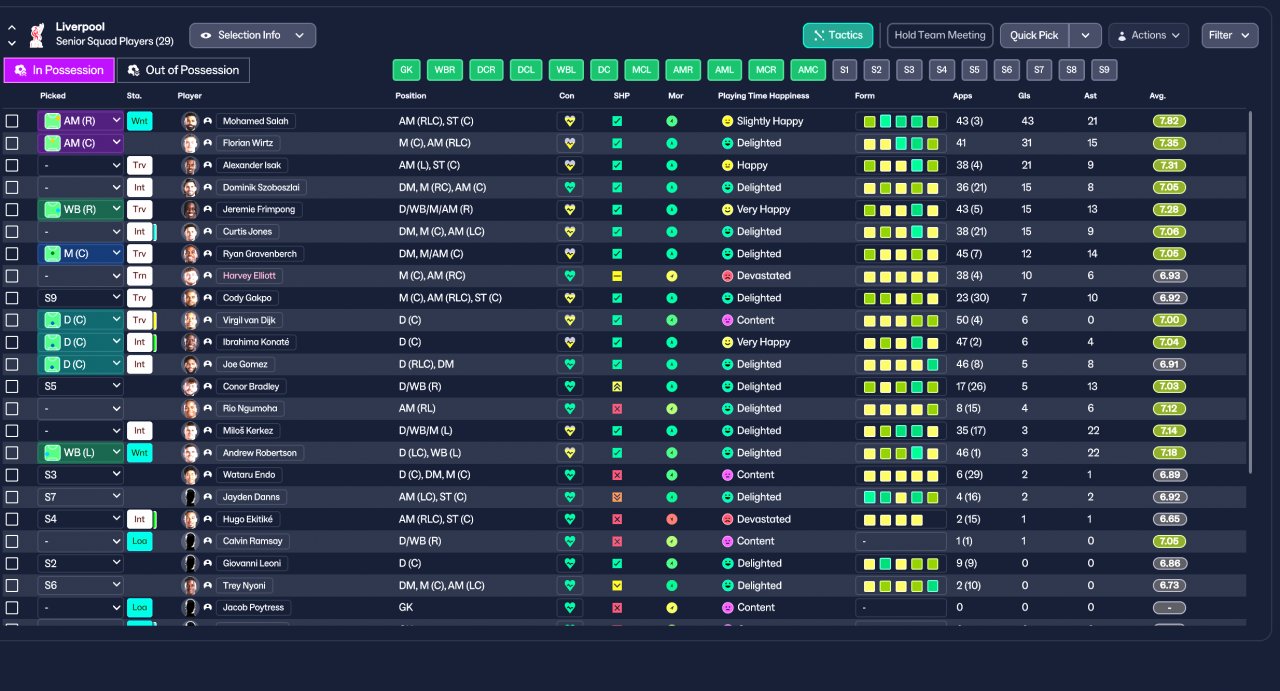
Task: Tick the checkbox for Mohamed Salah
Action: (12, 121)
